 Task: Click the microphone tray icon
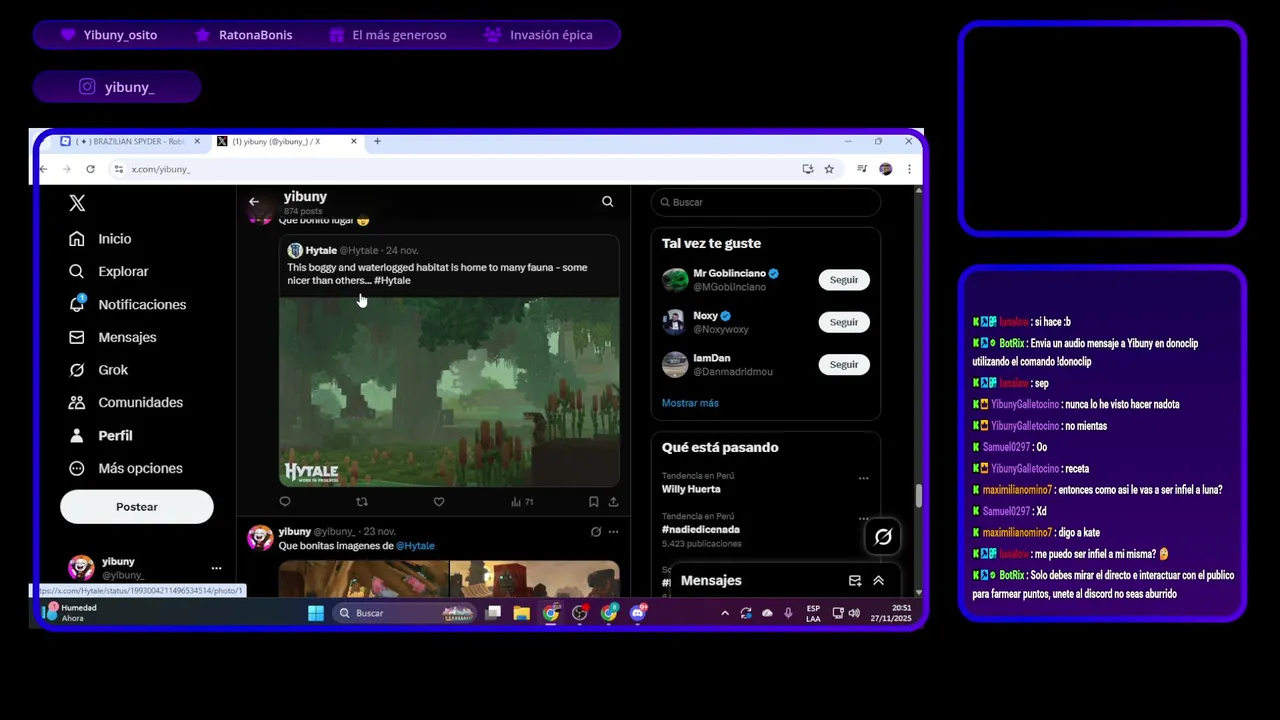[789, 613]
